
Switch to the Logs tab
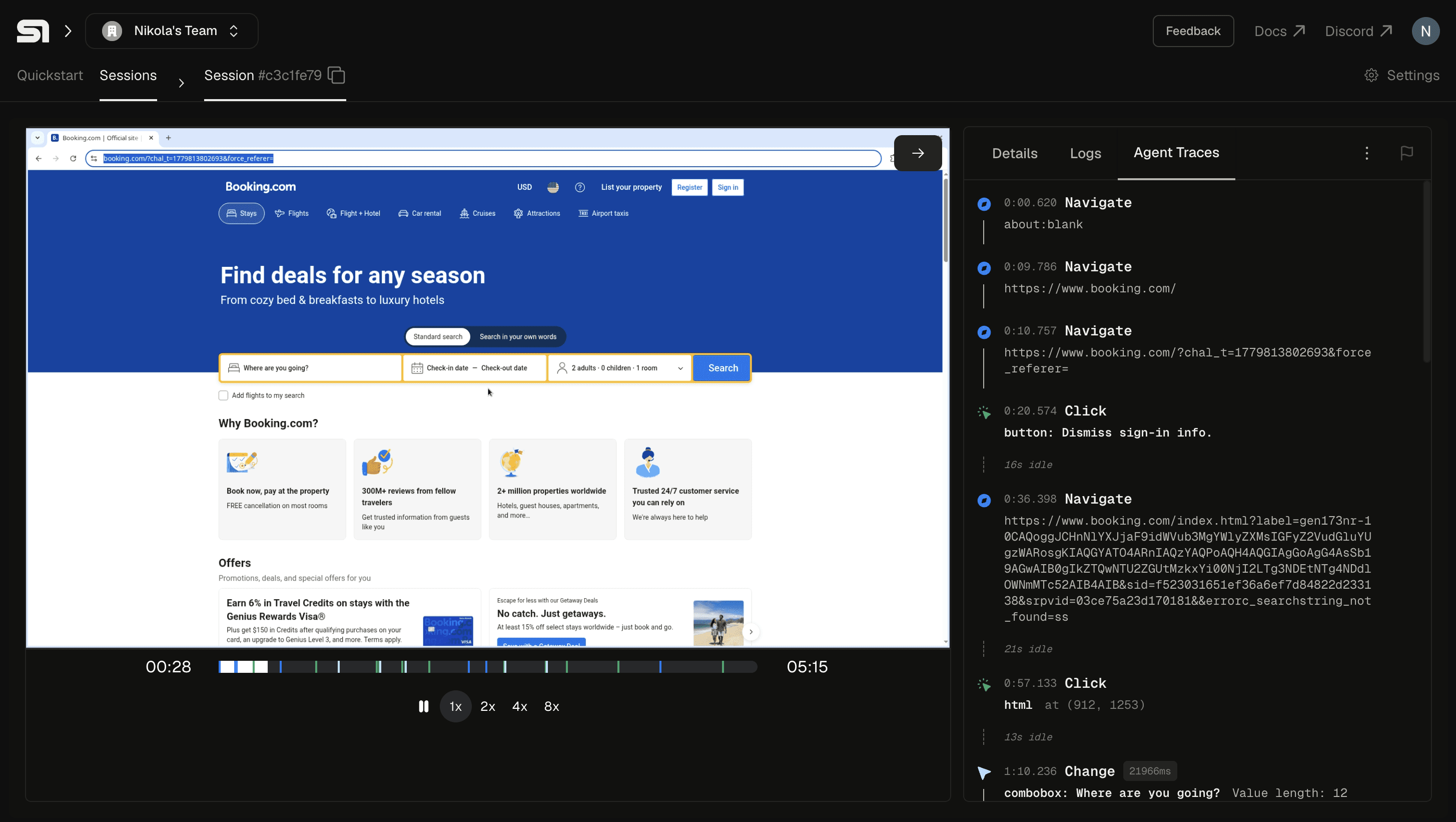coord(1085,153)
